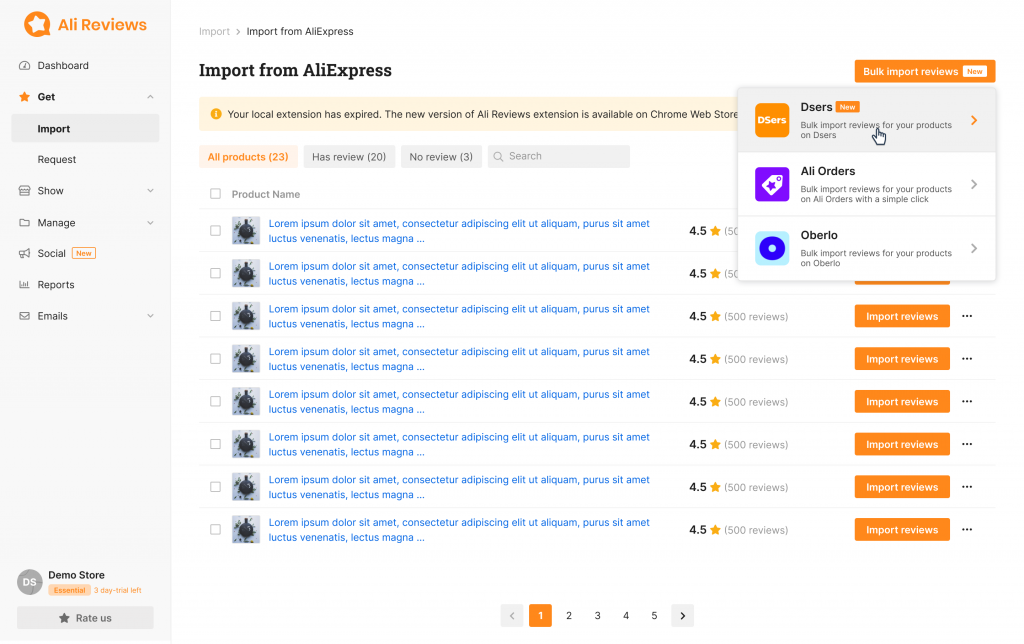Image resolution: width=1024 pixels, height=644 pixels.
Task: Click the Oberlo app icon
Action: coord(772,248)
